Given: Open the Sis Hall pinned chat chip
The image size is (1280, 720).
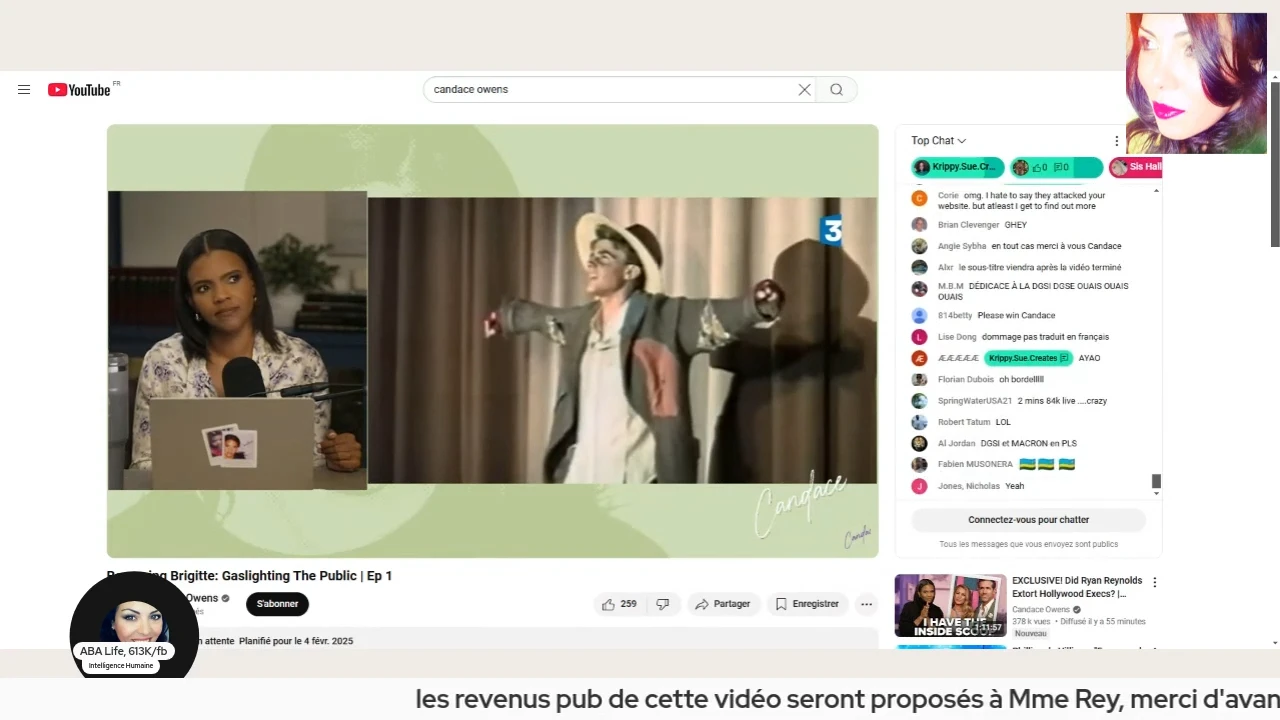Looking at the screenshot, I should 1136,167.
